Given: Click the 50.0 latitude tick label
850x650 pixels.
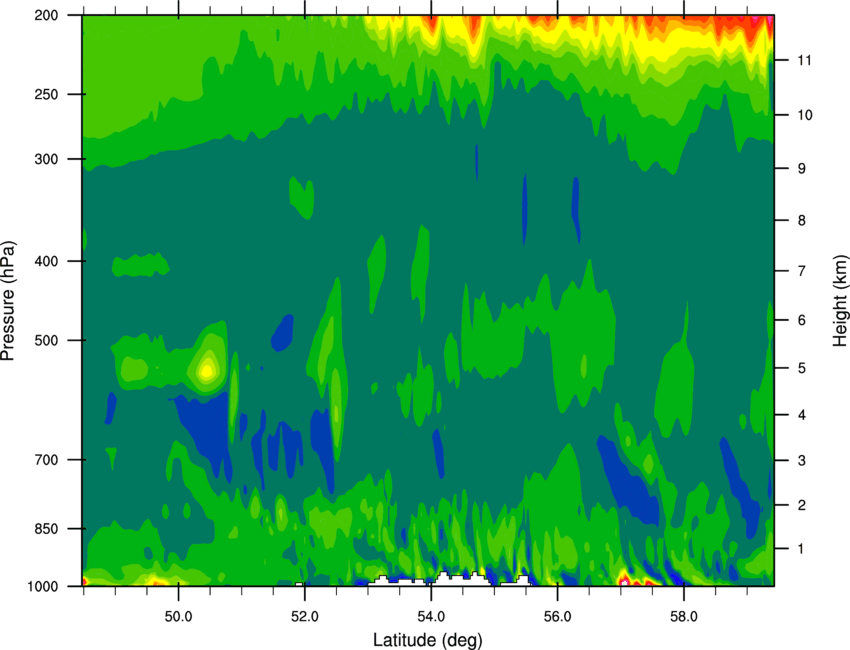Looking at the screenshot, I should (178, 617).
